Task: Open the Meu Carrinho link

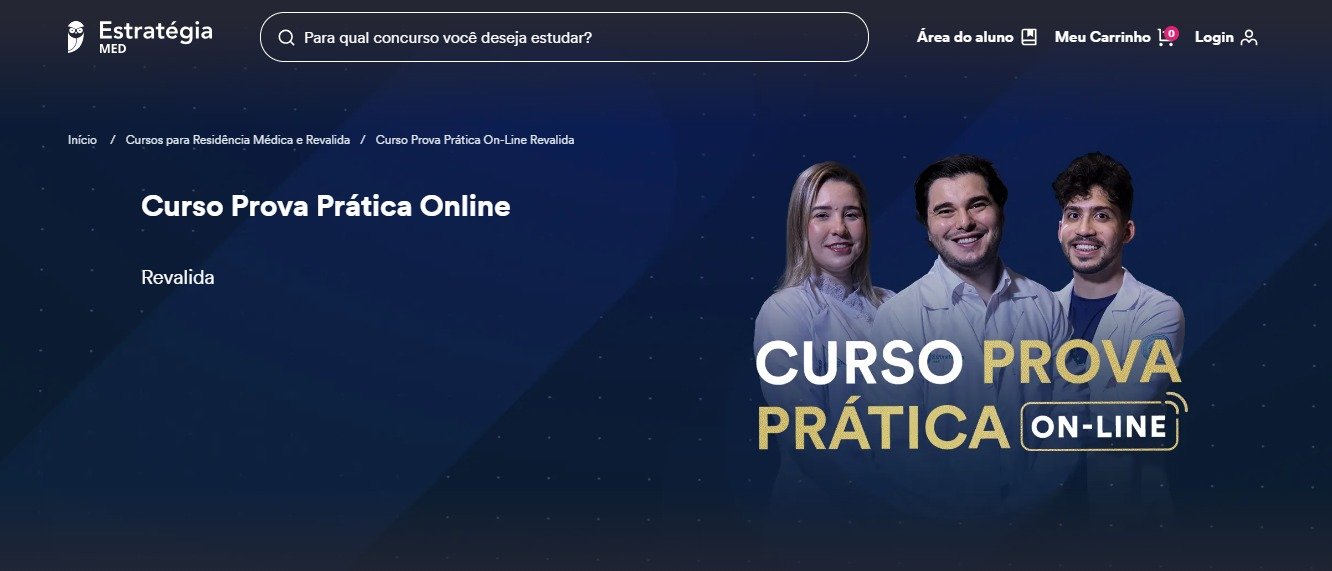Action: (x=1102, y=37)
